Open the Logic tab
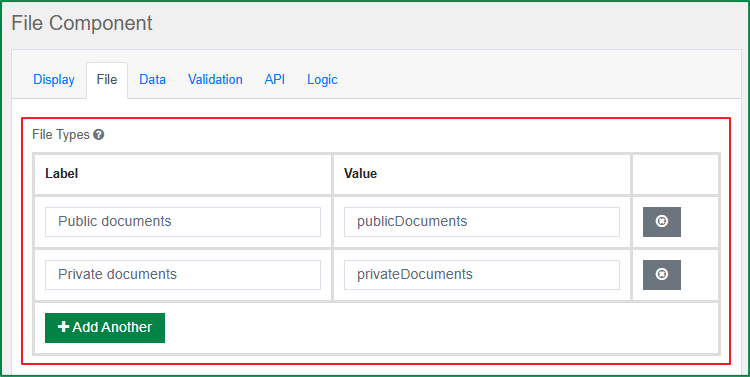The image size is (750, 377). click(322, 79)
